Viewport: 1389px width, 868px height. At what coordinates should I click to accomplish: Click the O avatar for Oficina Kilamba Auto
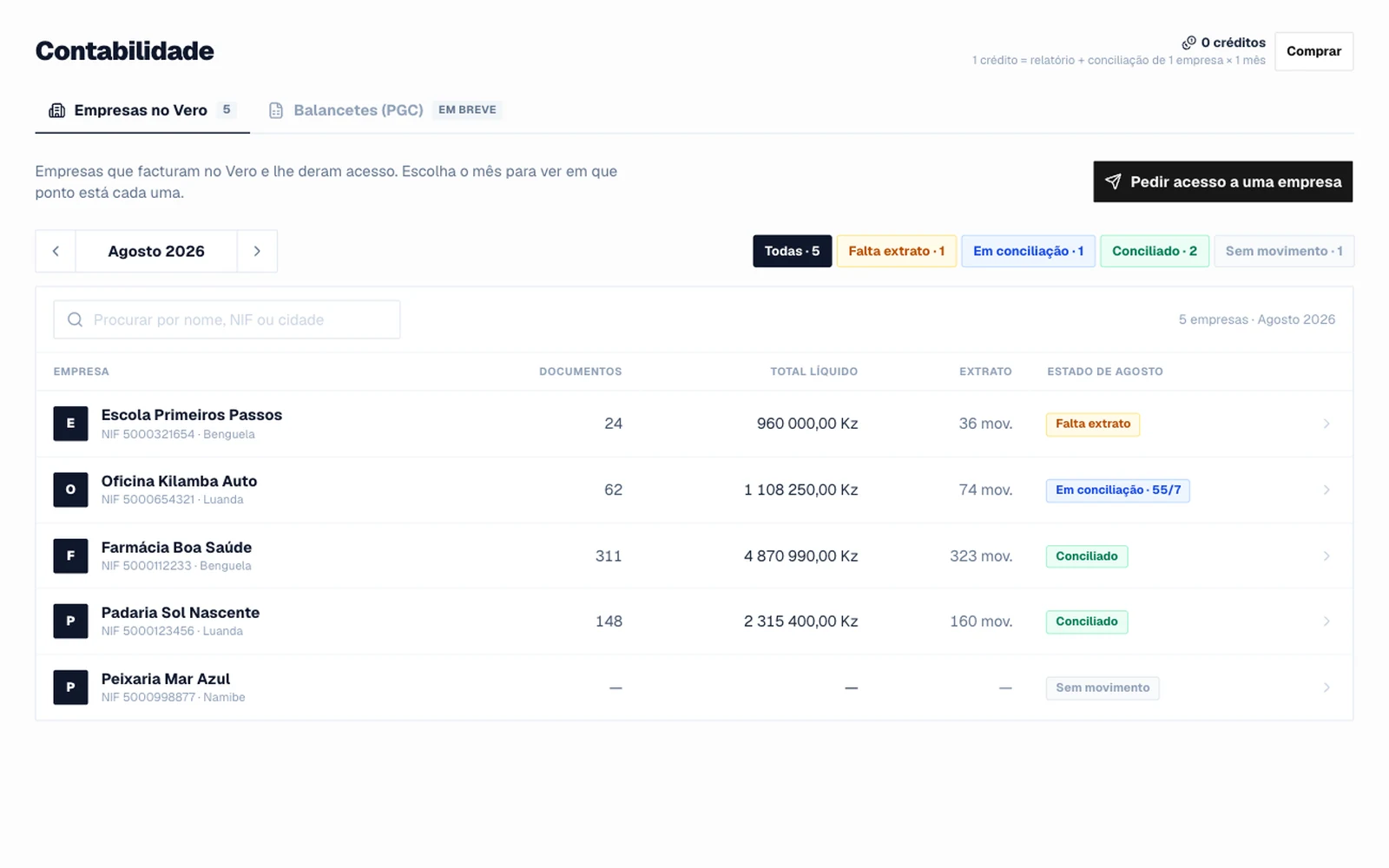click(70, 490)
